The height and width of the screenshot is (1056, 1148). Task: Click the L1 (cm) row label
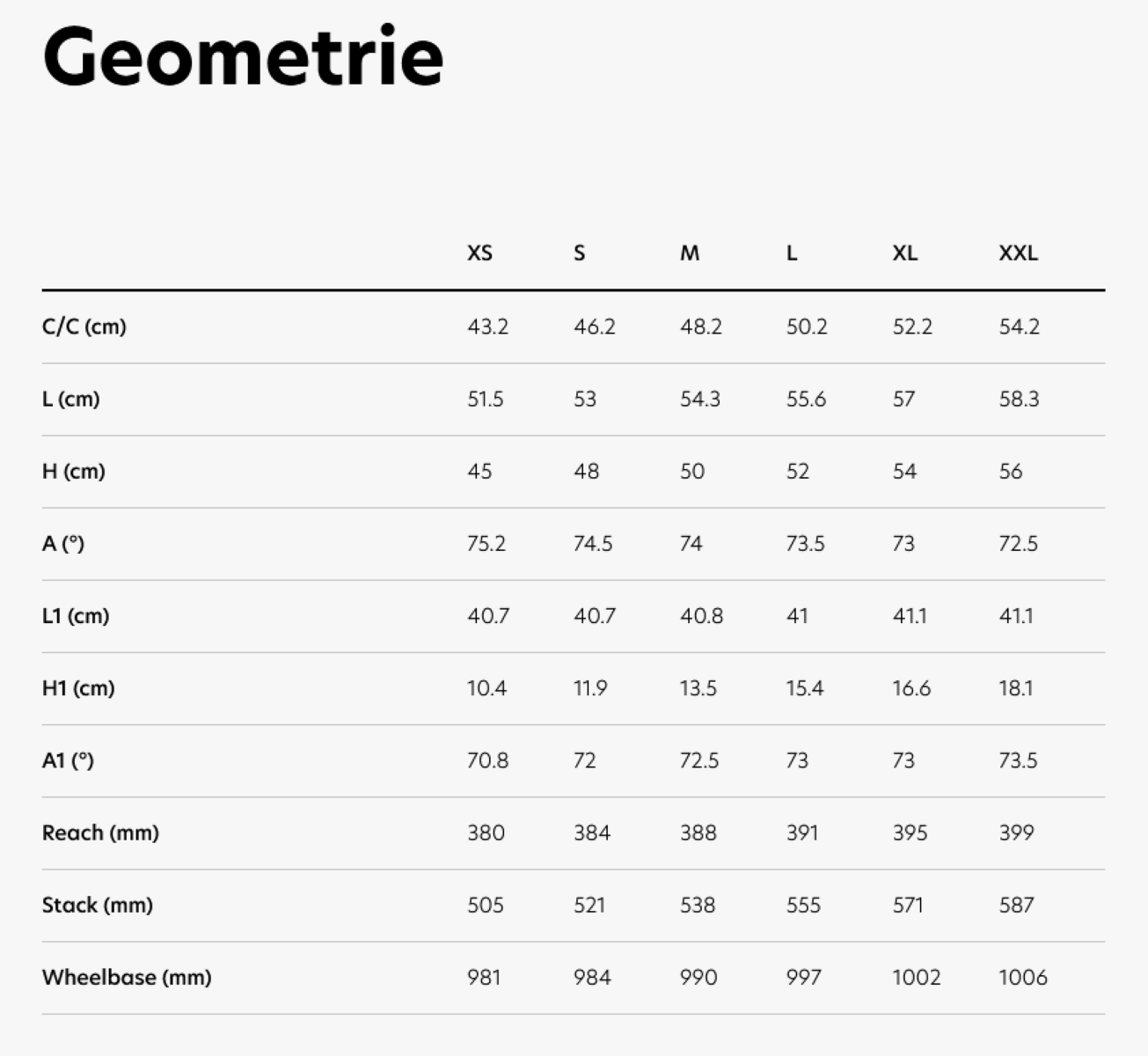point(76,616)
